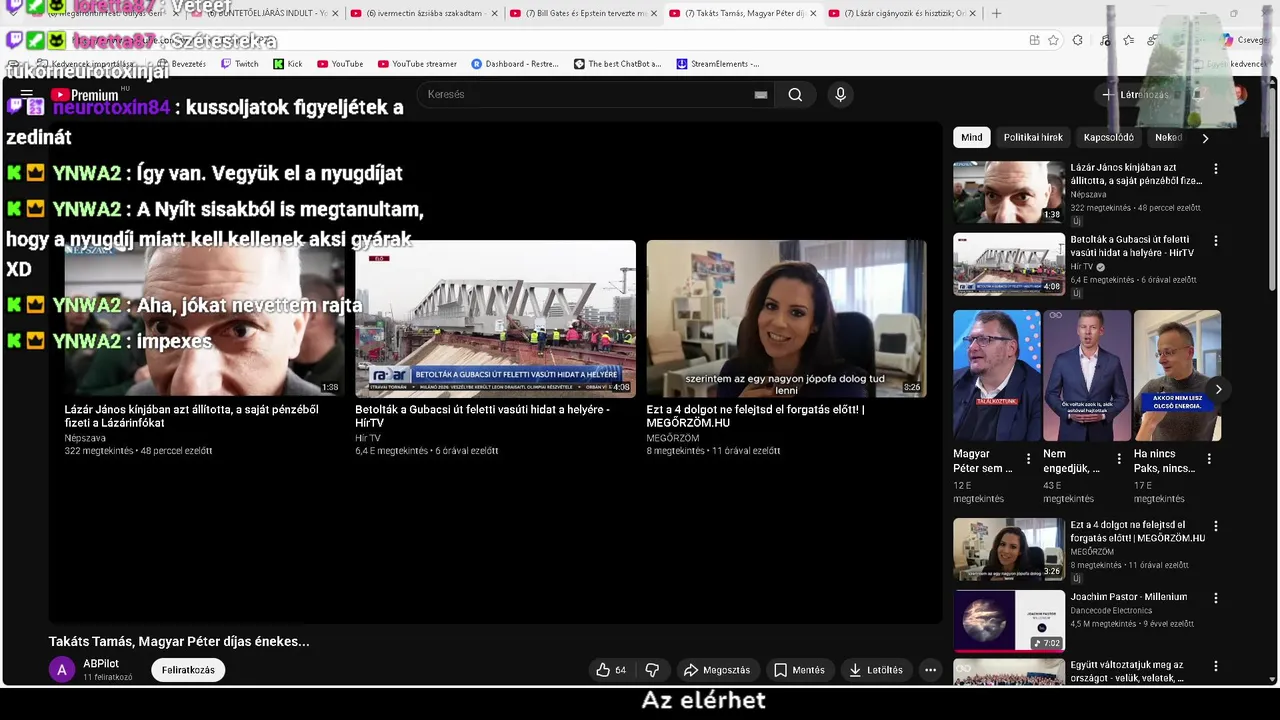Open StreamElements bookmark
The height and width of the screenshot is (720, 1280).
717,64
